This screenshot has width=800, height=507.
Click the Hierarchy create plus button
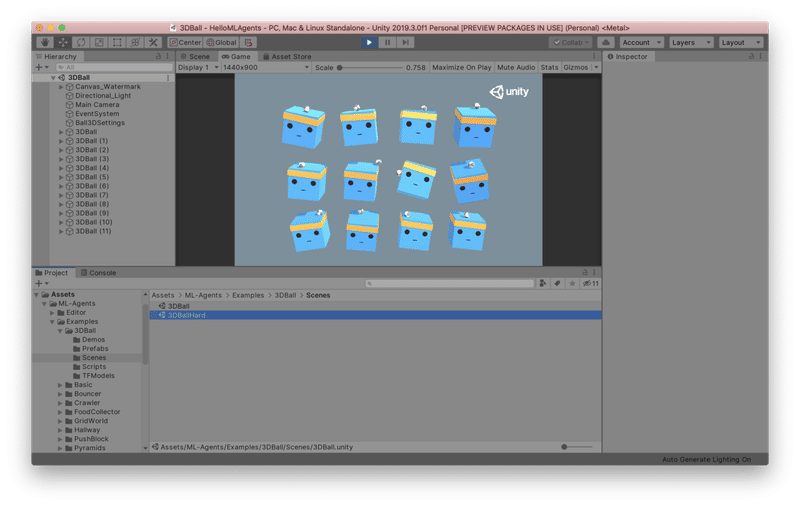pyautogui.click(x=41, y=67)
